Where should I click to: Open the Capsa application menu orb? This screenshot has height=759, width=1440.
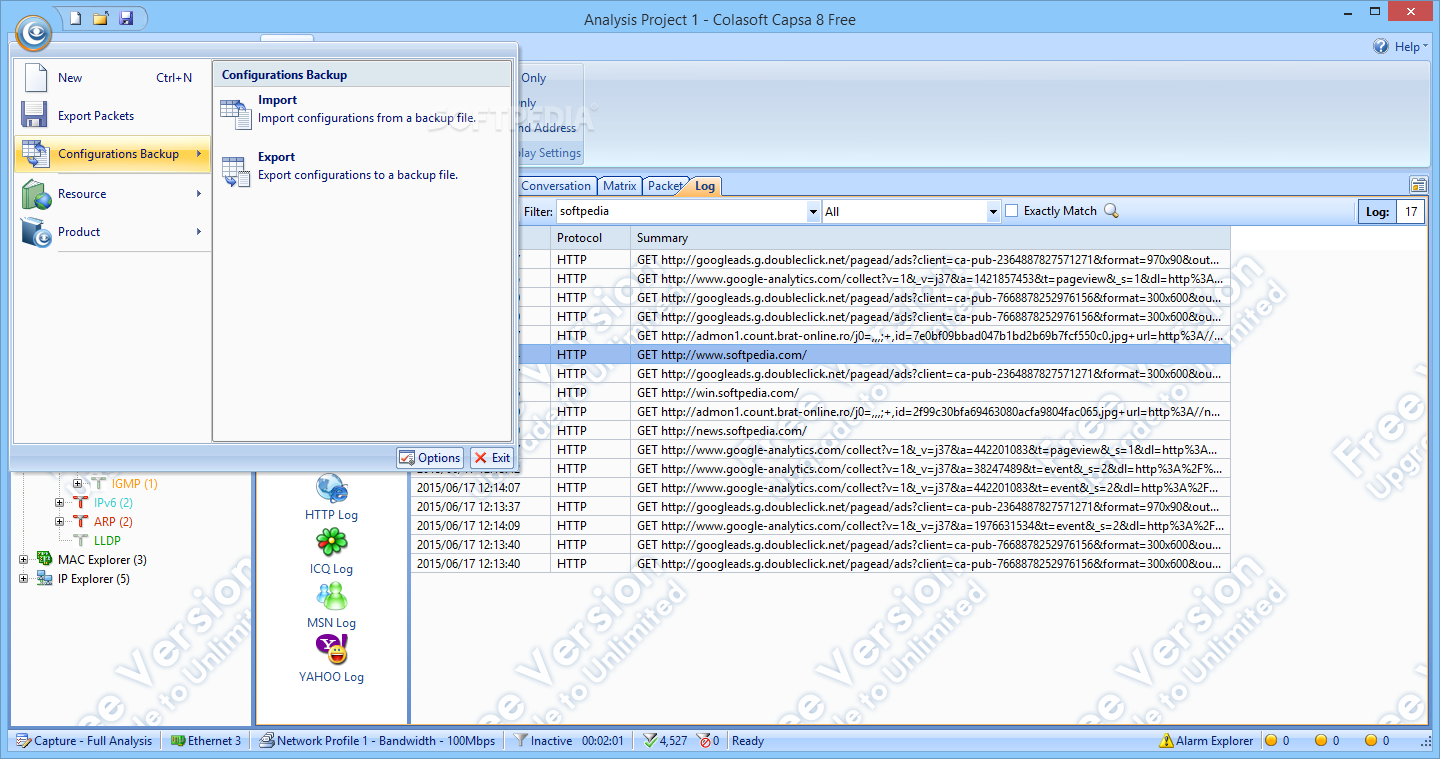[33, 33]
